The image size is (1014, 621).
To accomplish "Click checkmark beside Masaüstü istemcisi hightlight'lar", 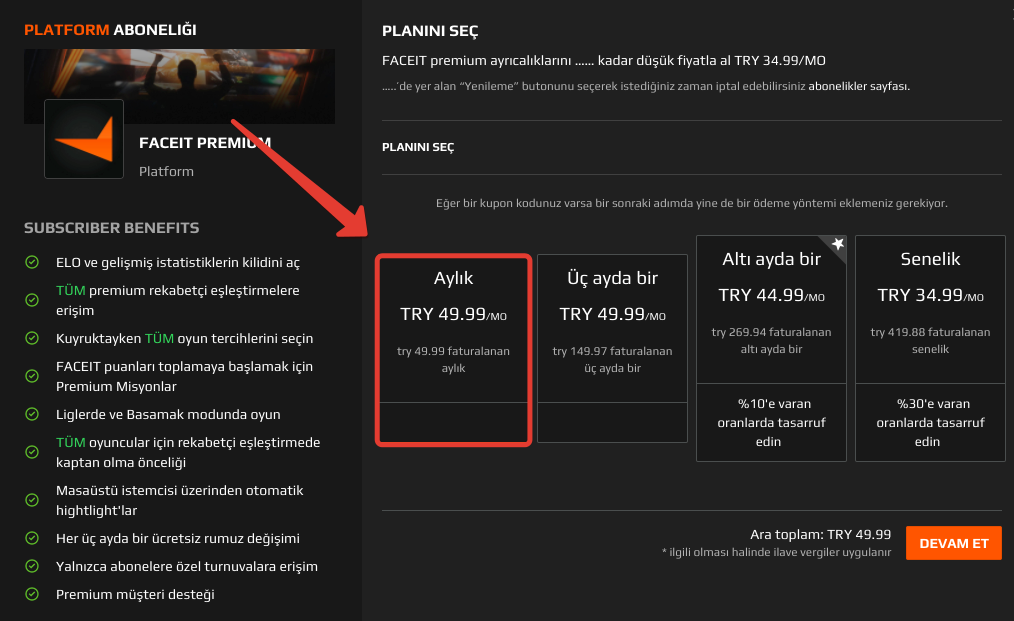I will [x=32, y=500].
